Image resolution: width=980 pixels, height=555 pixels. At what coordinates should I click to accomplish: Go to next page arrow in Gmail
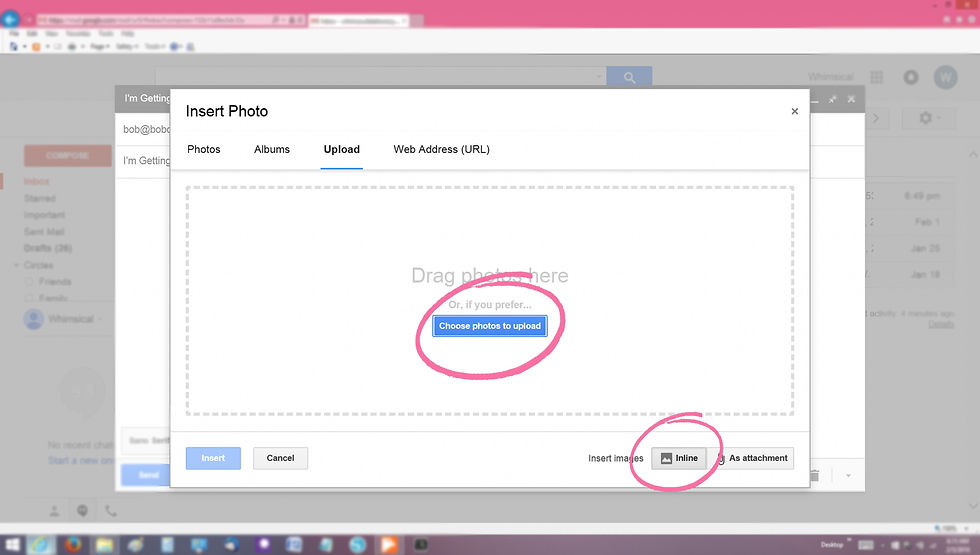(876, 118)
